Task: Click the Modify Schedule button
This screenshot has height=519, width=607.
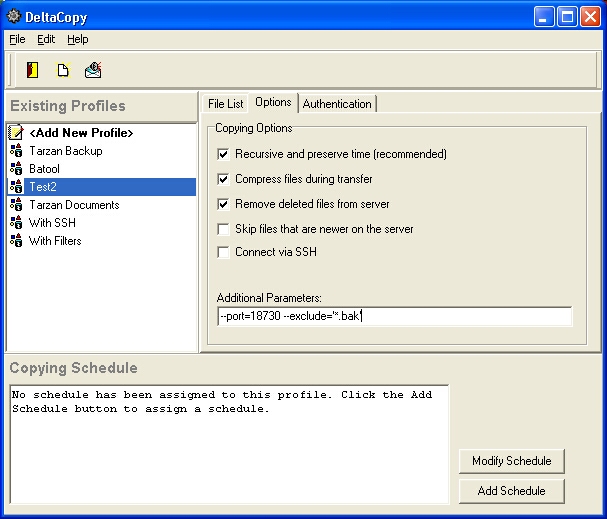Action: [x=511, y=461]
